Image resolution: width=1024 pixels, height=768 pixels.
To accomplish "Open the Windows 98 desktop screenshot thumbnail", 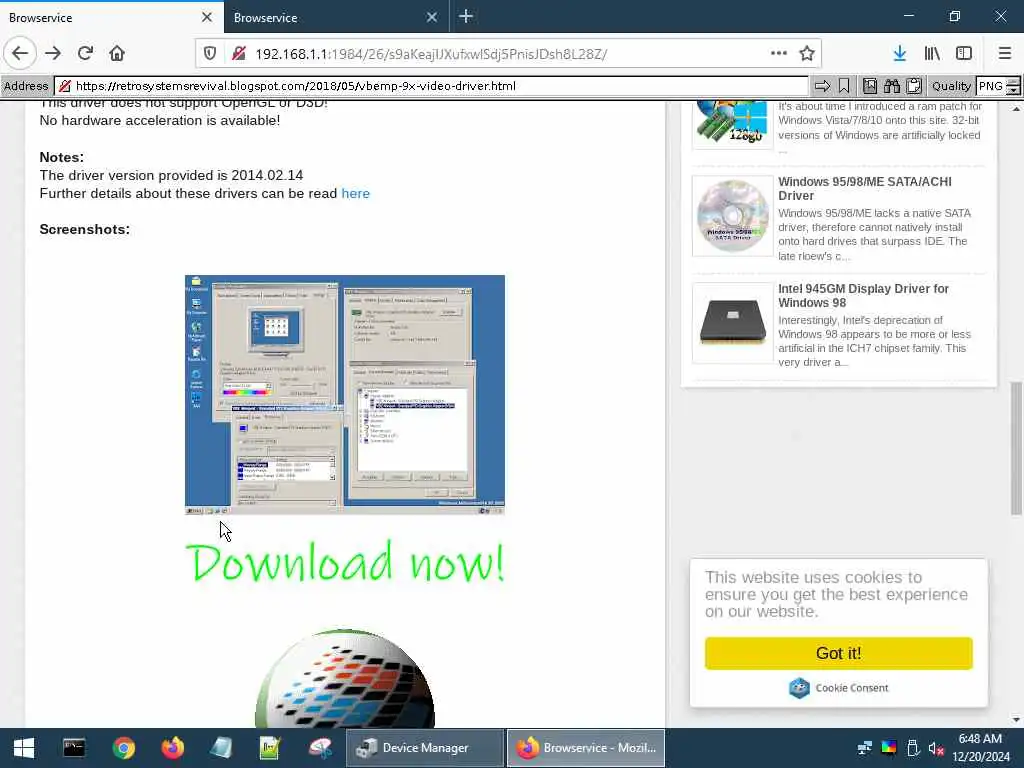I will click(345, 394).
